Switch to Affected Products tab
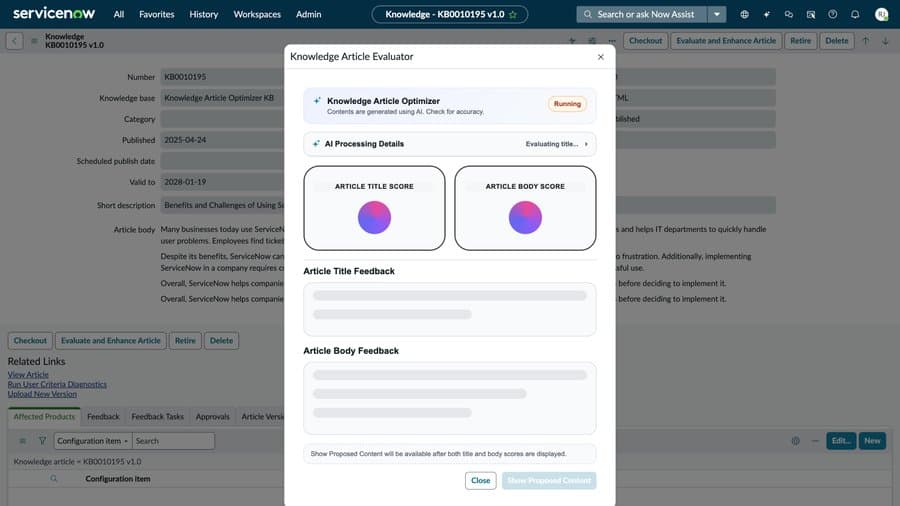900x506 pixels. coord(44,417)
